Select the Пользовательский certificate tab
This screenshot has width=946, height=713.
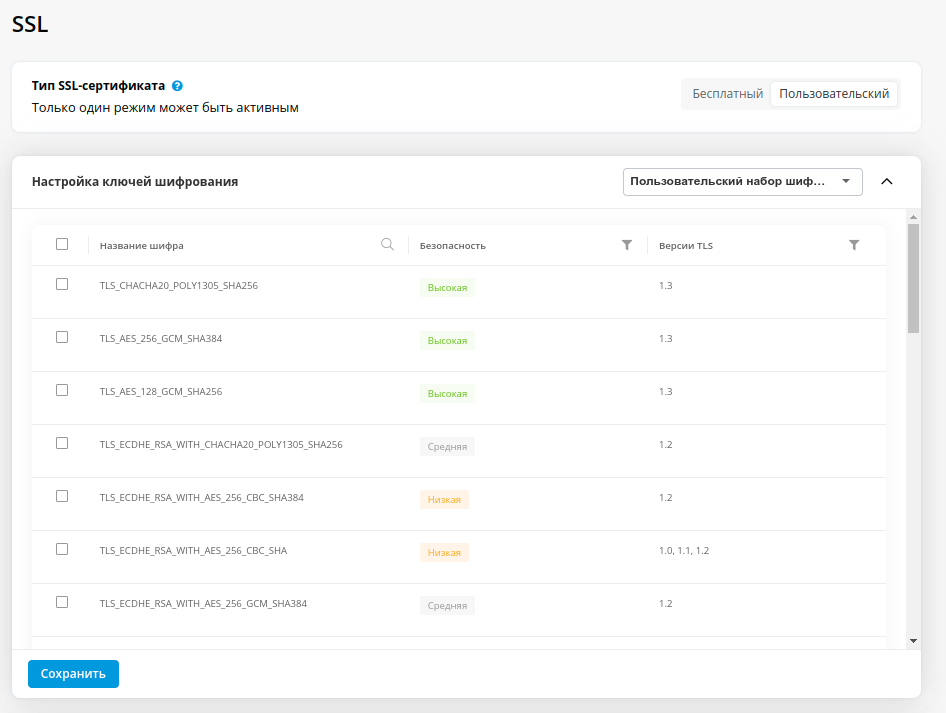click(x=834, y=94)
